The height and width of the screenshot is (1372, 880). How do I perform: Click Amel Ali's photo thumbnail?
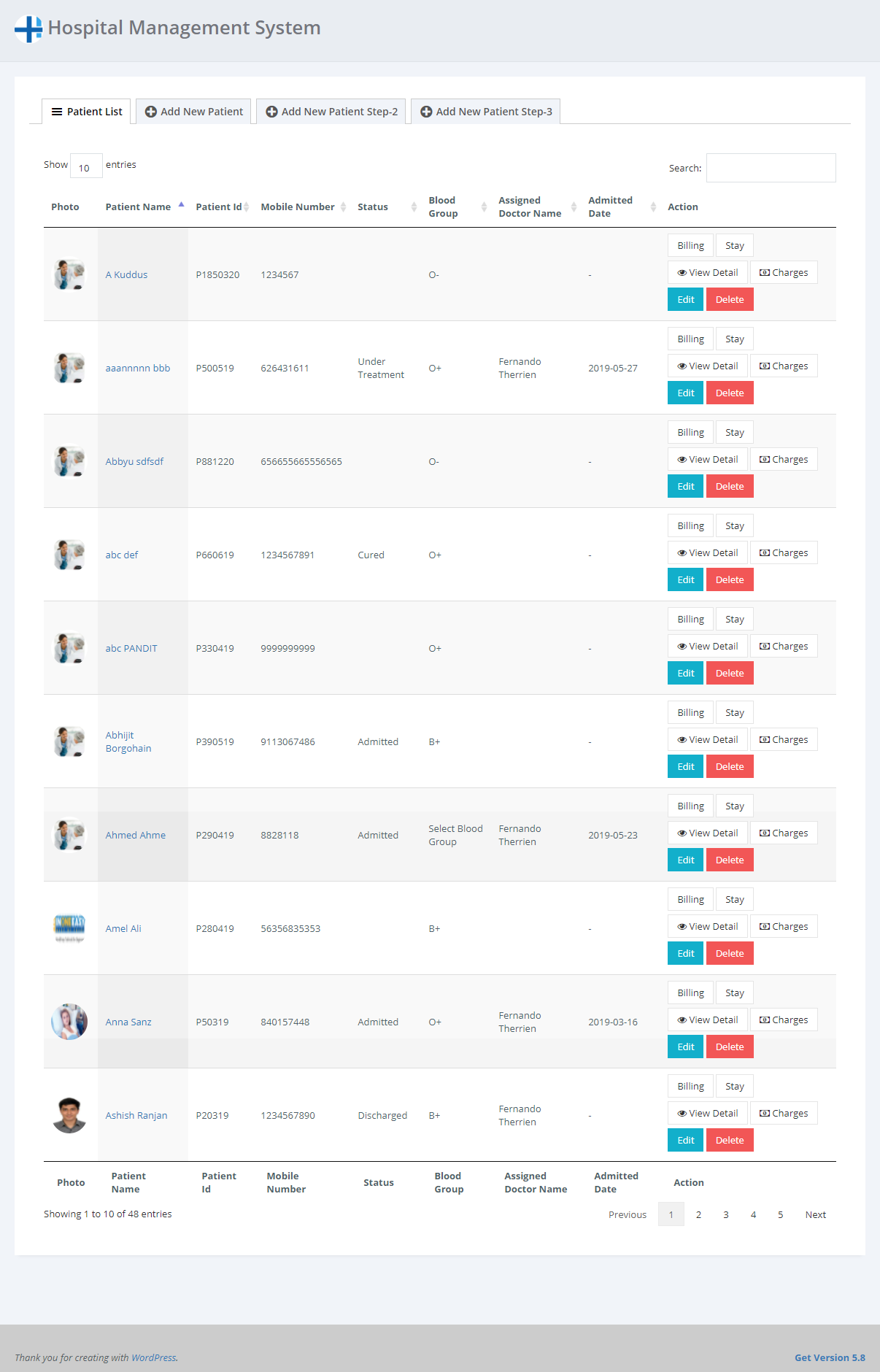click(69, 928)
